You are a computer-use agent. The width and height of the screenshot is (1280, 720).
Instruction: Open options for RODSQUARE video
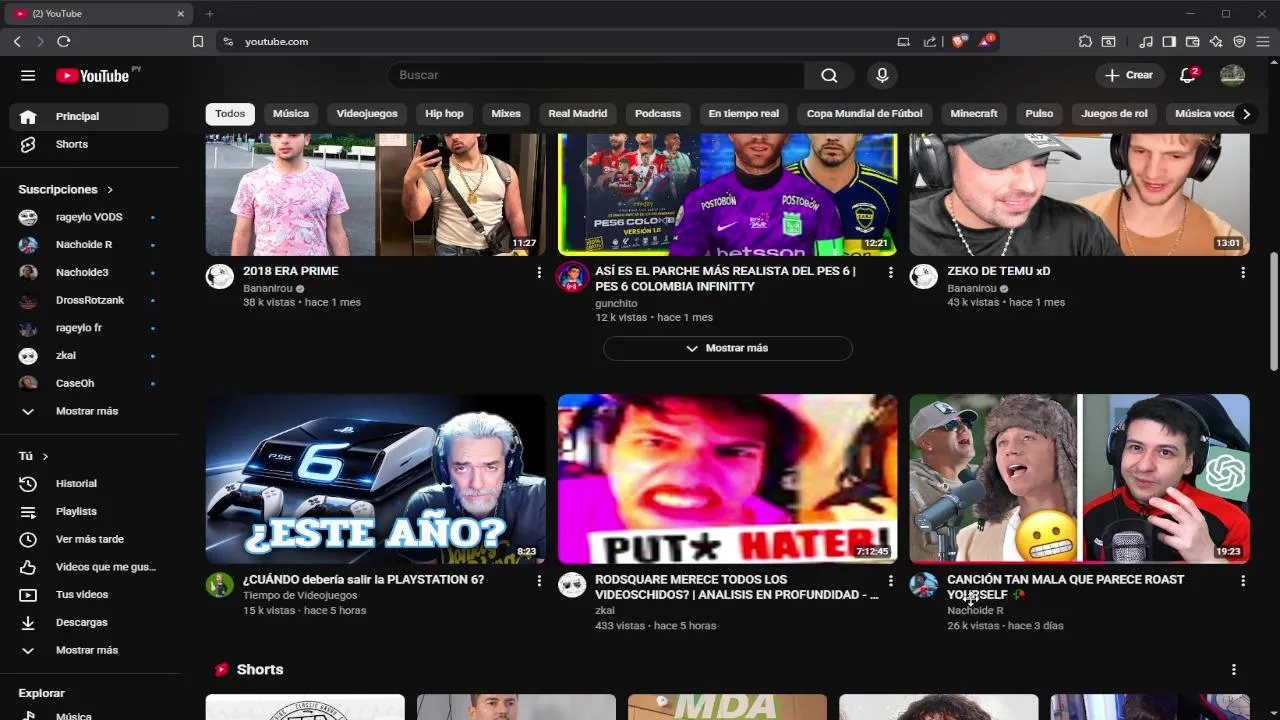click(891, 580)
